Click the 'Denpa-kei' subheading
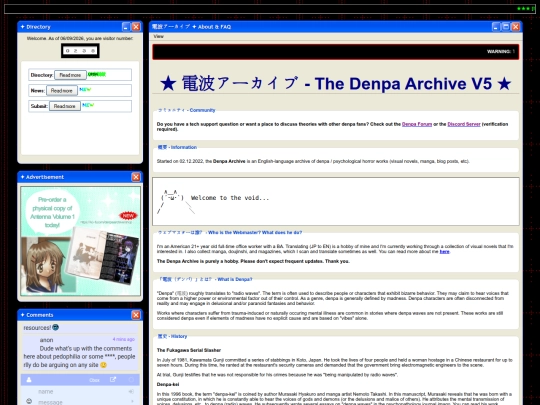Screen dimensions: 540x405 [168, 384]
